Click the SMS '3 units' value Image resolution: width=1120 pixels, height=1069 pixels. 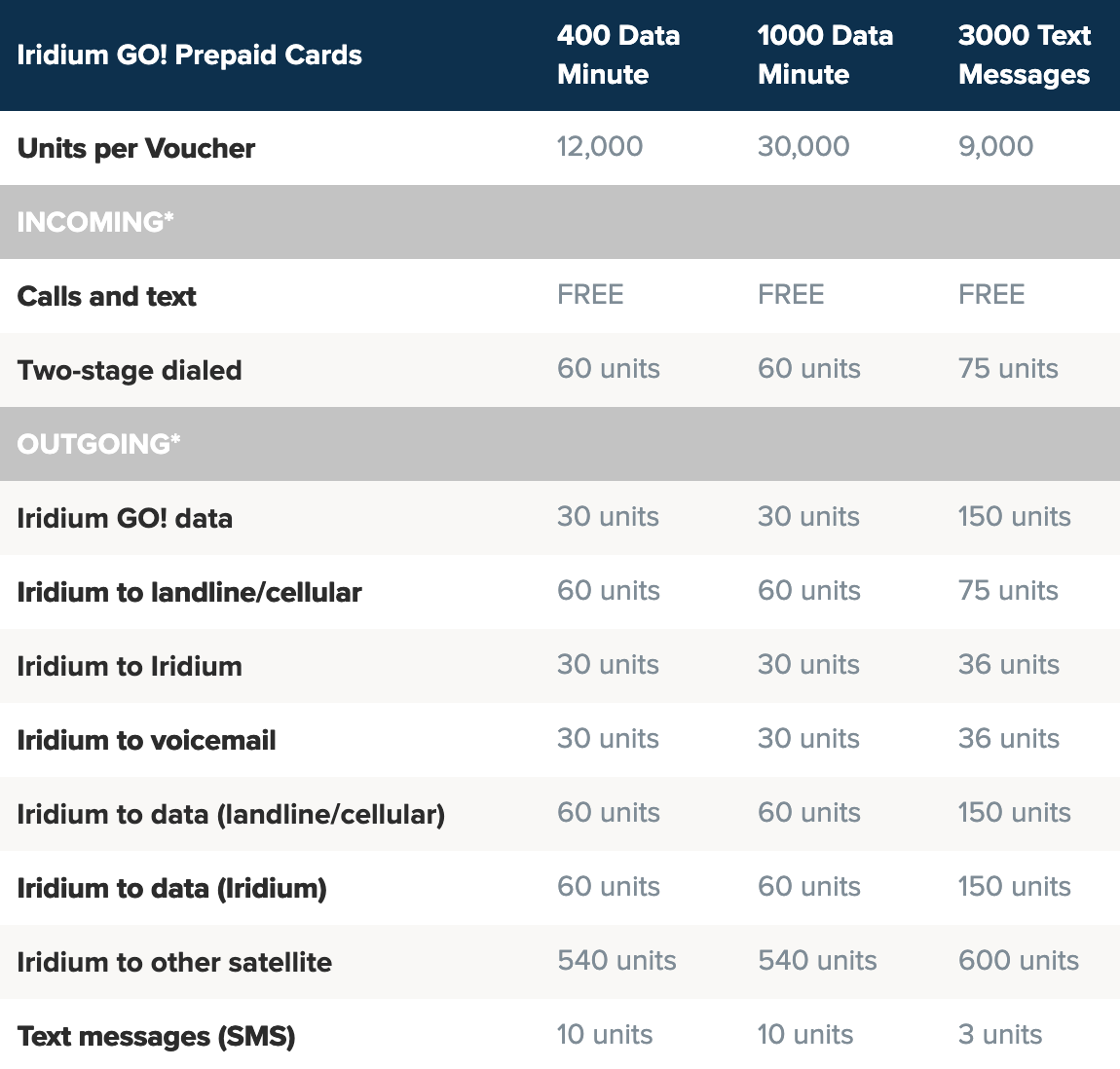1000,1034
